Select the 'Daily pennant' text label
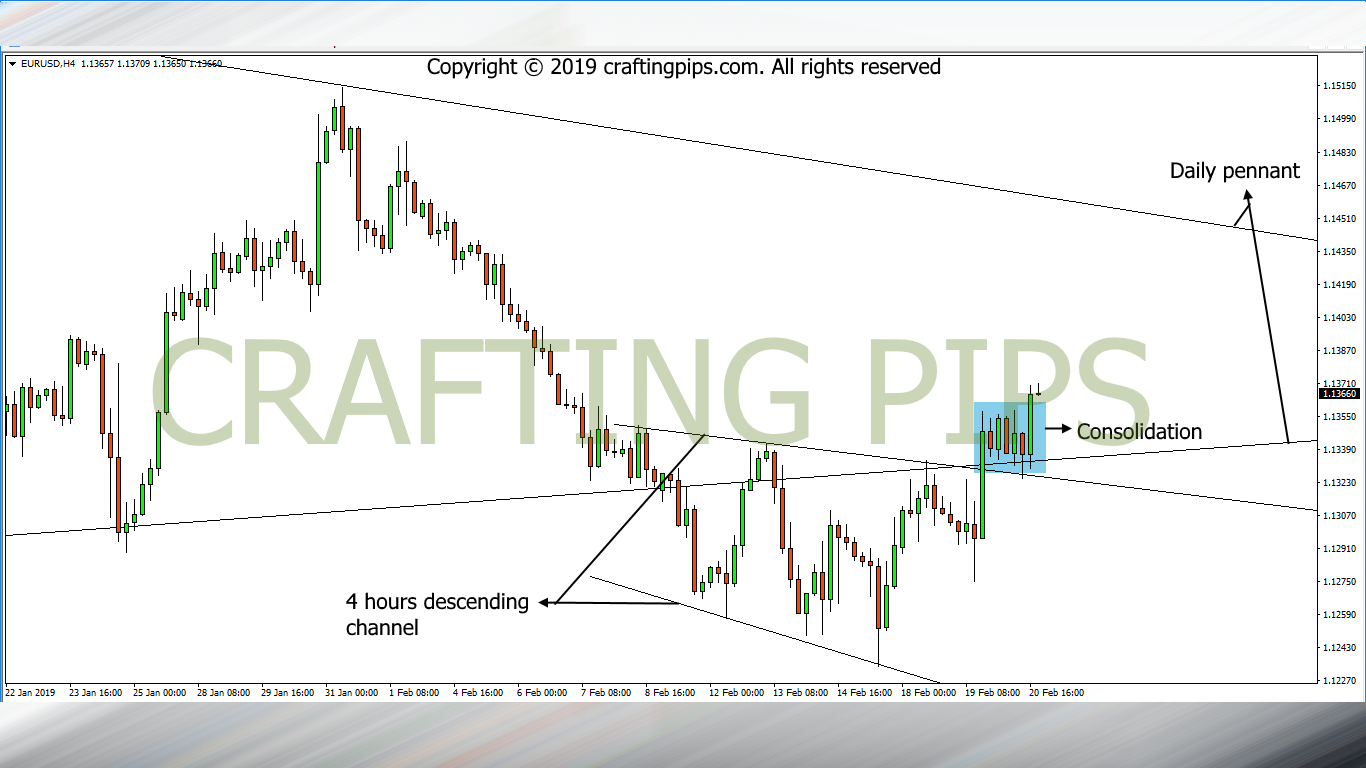The width and height of the screenshot is (1366, 768). tap(1235, 171)
